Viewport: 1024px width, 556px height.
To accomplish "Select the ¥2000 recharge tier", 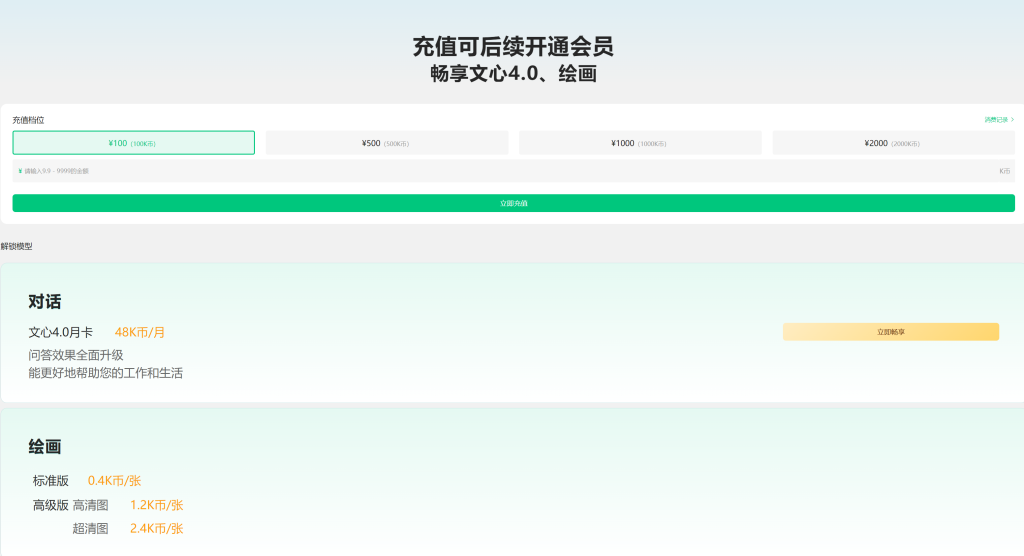I will [893, 142].
